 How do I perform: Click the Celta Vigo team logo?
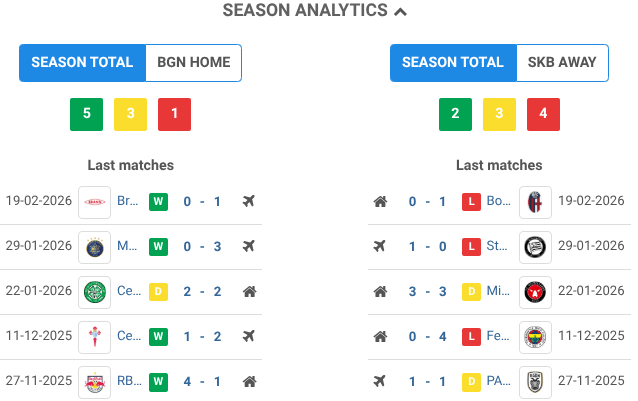95,337
